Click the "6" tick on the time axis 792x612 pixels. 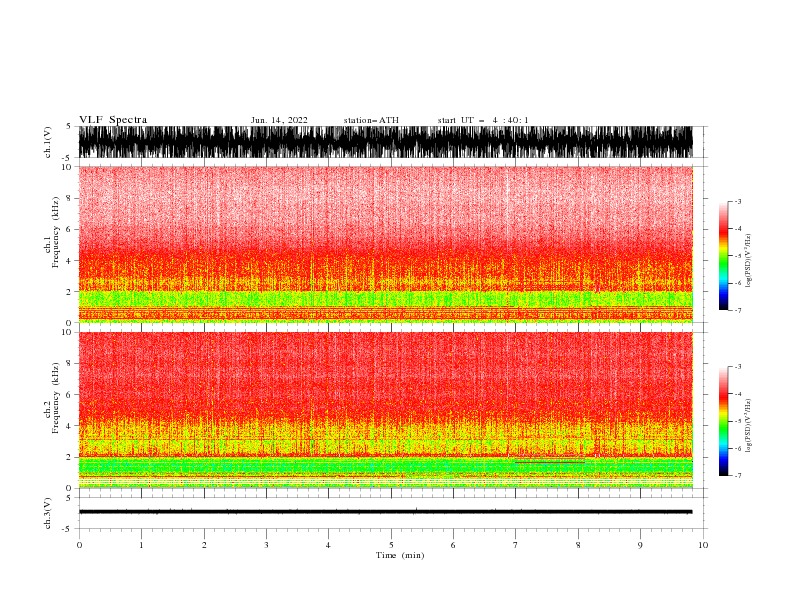453,545
